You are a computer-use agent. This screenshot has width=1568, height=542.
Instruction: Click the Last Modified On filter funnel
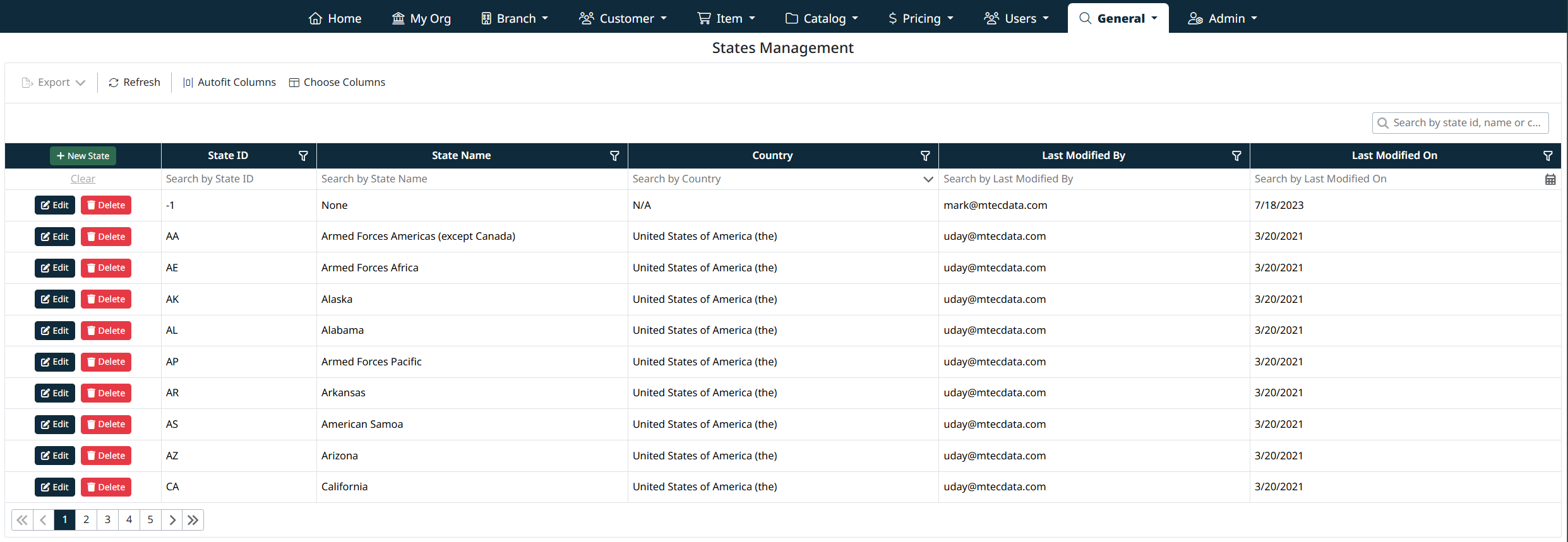[x=1548, y=156]
